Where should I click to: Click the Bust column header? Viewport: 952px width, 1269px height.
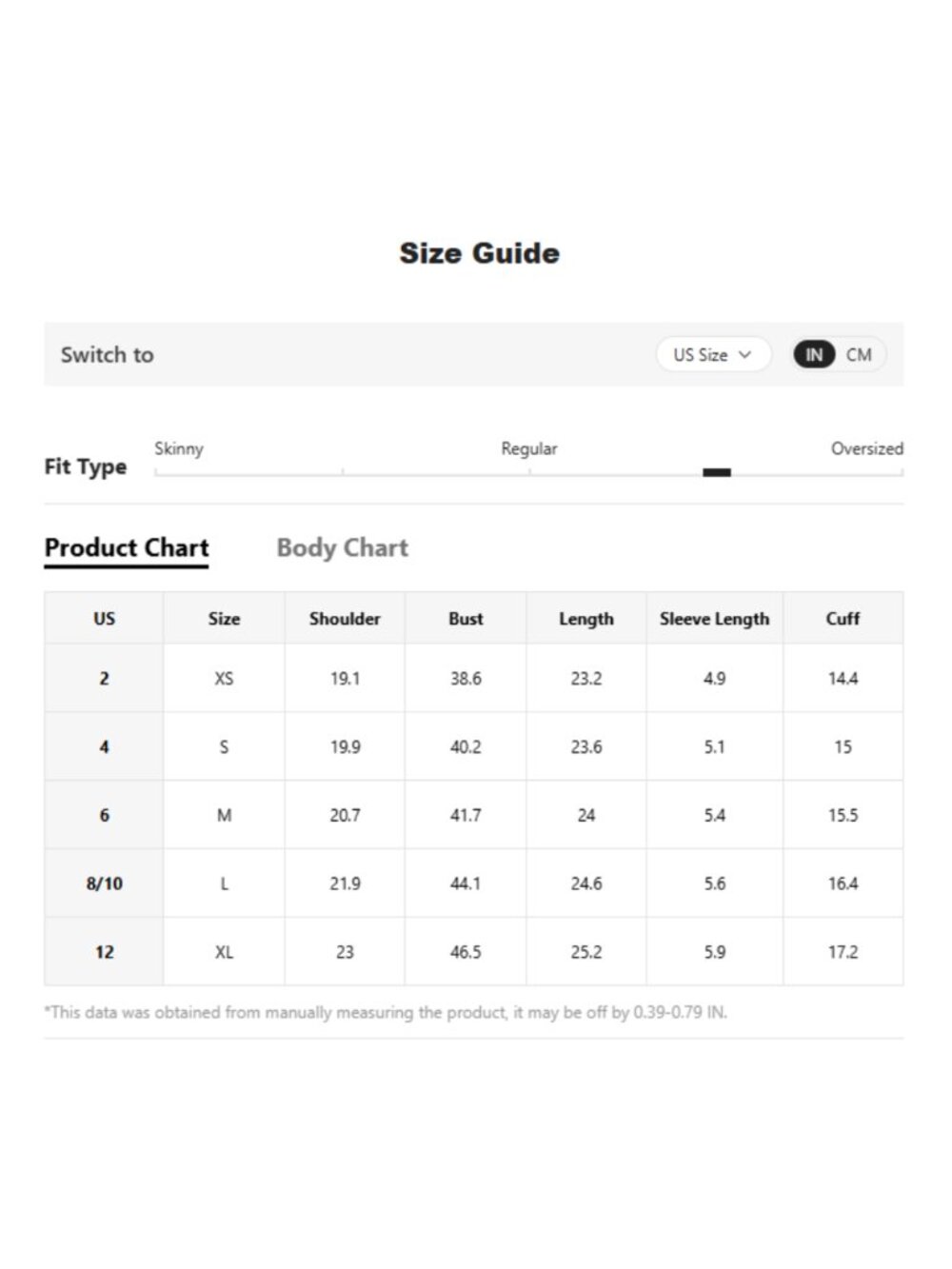tap(466, 619)
